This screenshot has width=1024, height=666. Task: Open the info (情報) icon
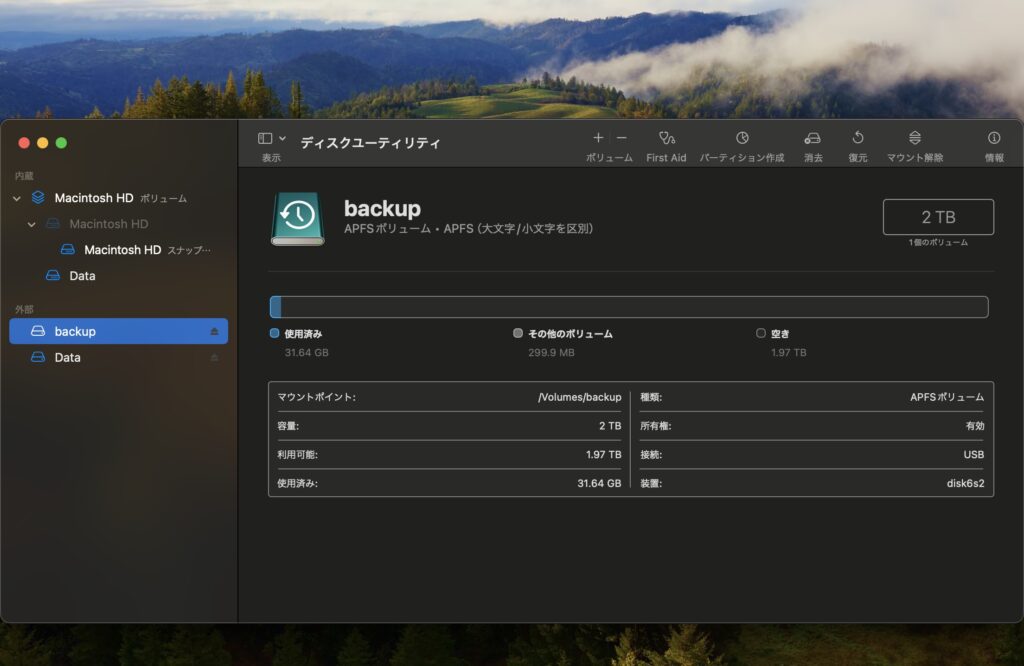point(993,138)
